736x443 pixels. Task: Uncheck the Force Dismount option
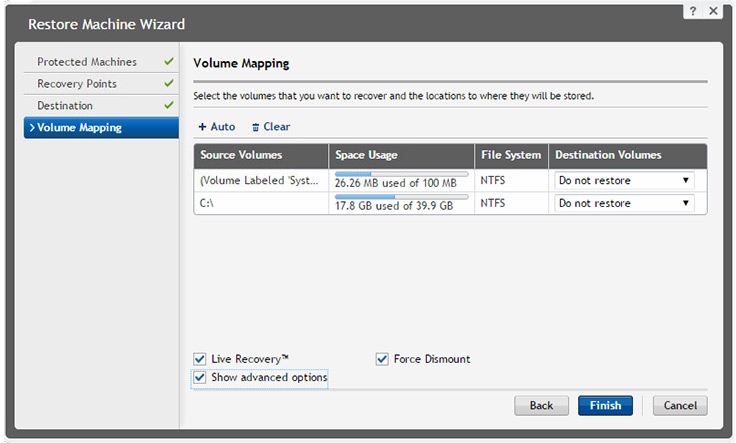(382, 359)
